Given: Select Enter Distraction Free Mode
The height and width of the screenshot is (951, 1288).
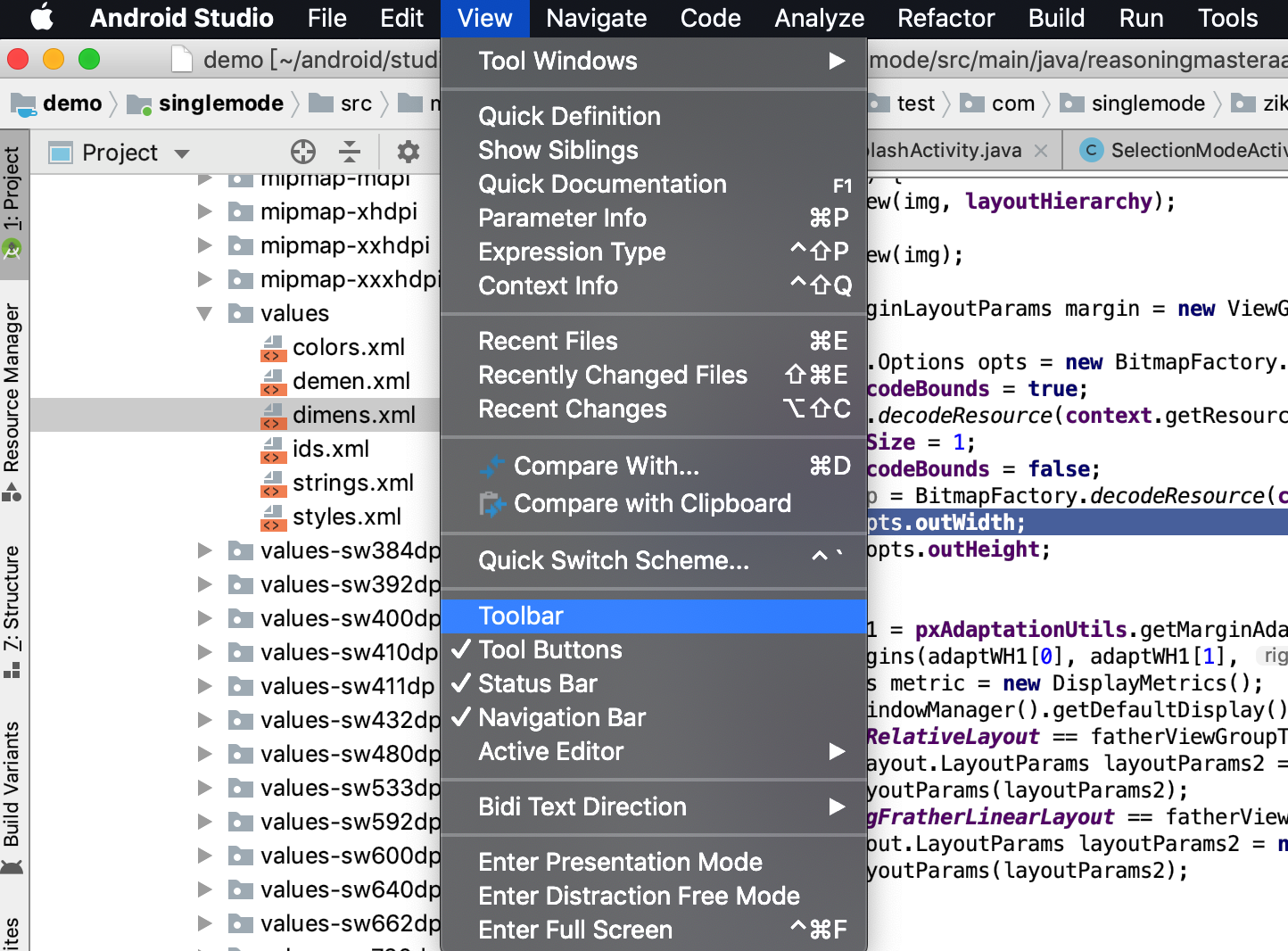Looking at the screenshot, I should (x=654, y=896).
